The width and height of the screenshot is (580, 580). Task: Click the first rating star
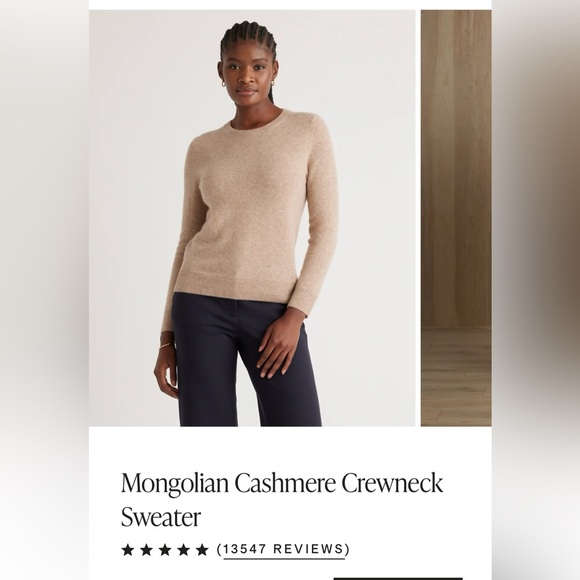(x=128, y=550)
